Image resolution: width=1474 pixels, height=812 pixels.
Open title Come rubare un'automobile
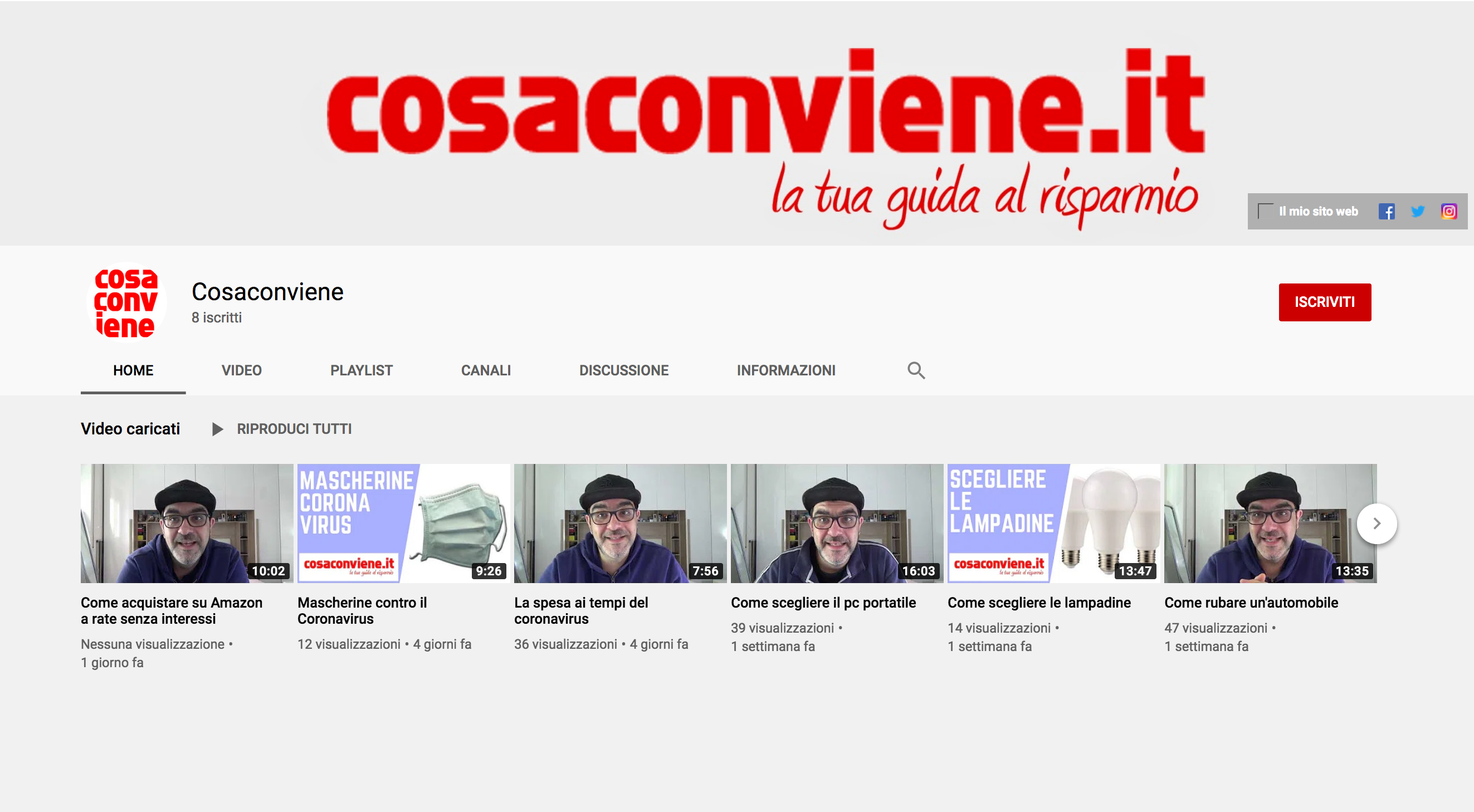point(1251,603)
